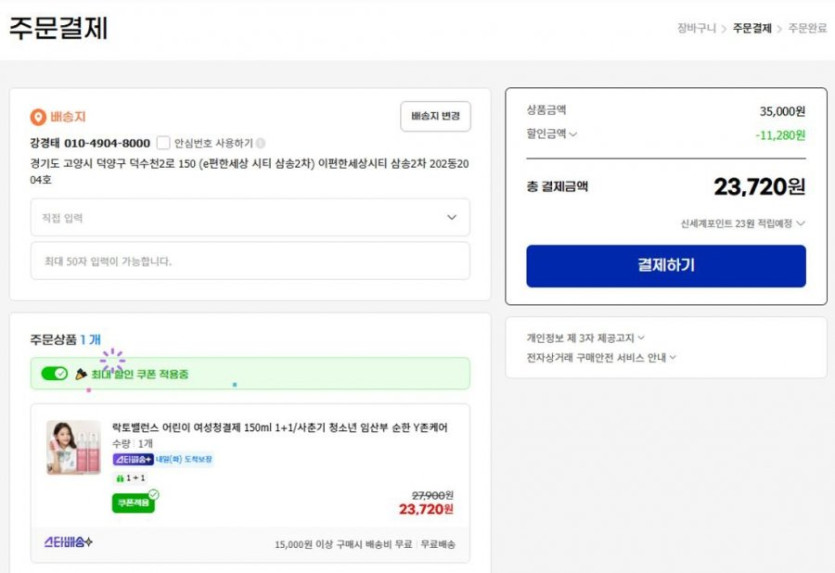Image resolution: width=835 pixels, height=573 pixels.
Task: Click the 배송지 변경 button
Action: click(x=435, y=116)
